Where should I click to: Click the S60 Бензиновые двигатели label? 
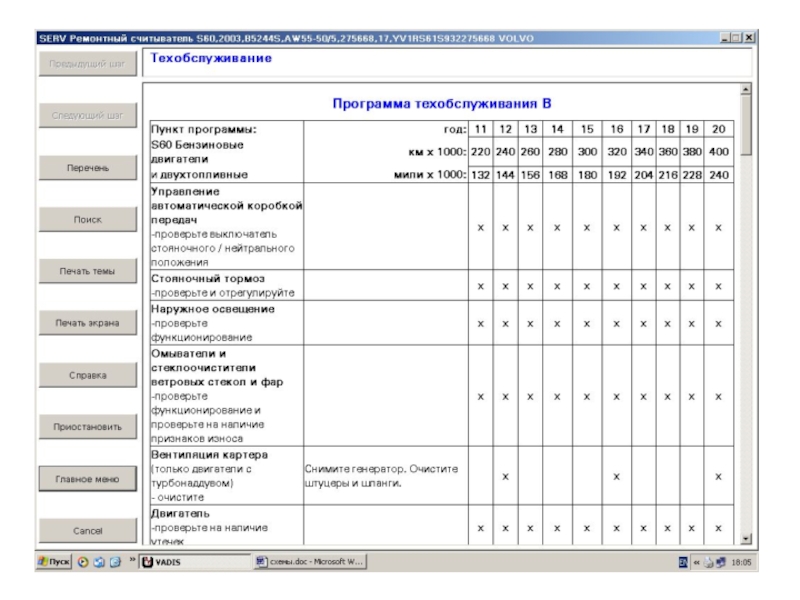tap(197, 152)
